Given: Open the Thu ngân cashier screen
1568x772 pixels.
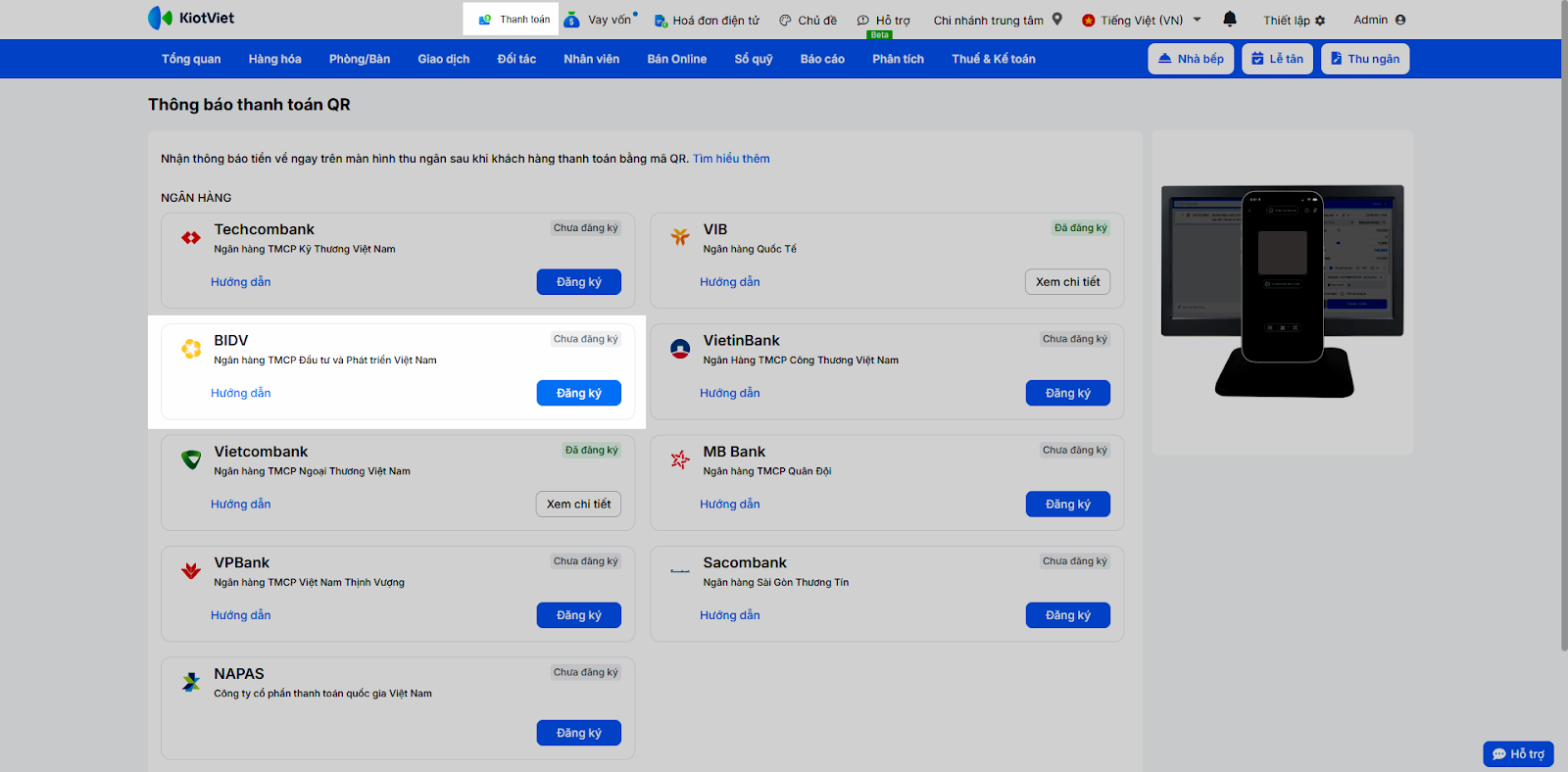Looking at the screenshot, I should tap(1365, 59).
